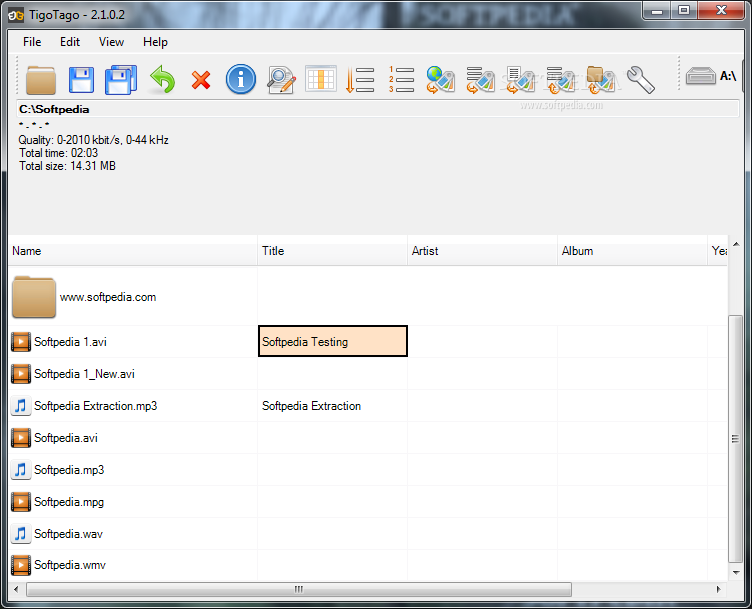This screenshot has width=752, height=609.
Task: Click the Softpedia Testing title cell
Action: click(x=333, y=341)
